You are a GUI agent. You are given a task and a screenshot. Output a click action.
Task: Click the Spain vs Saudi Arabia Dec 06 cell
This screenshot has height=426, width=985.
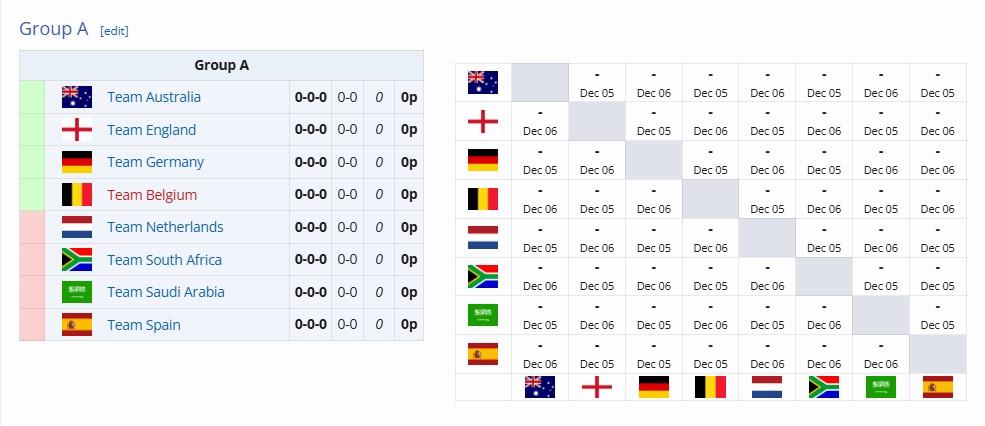[x=881, y=354]
